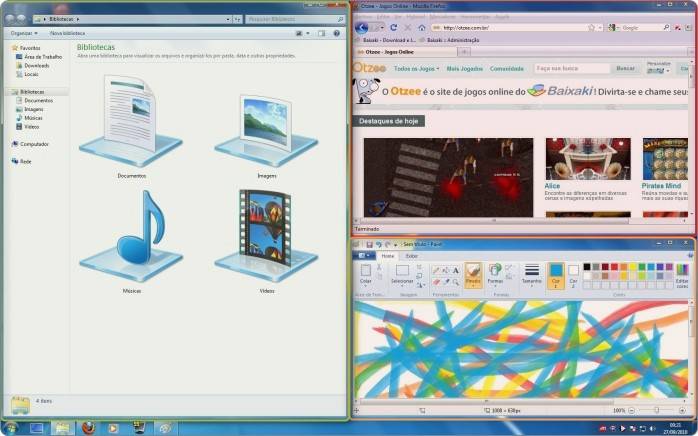Undo the last action in Paint
The image size is (698, 436).
point(378,244)
